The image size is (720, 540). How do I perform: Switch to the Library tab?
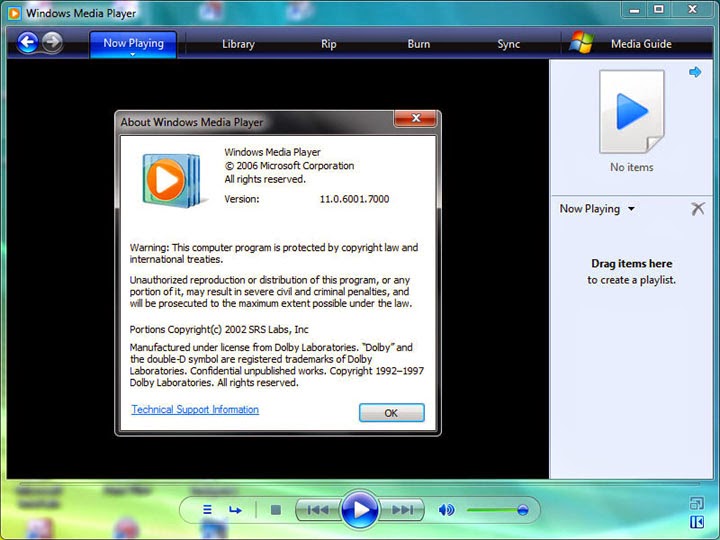238,44
